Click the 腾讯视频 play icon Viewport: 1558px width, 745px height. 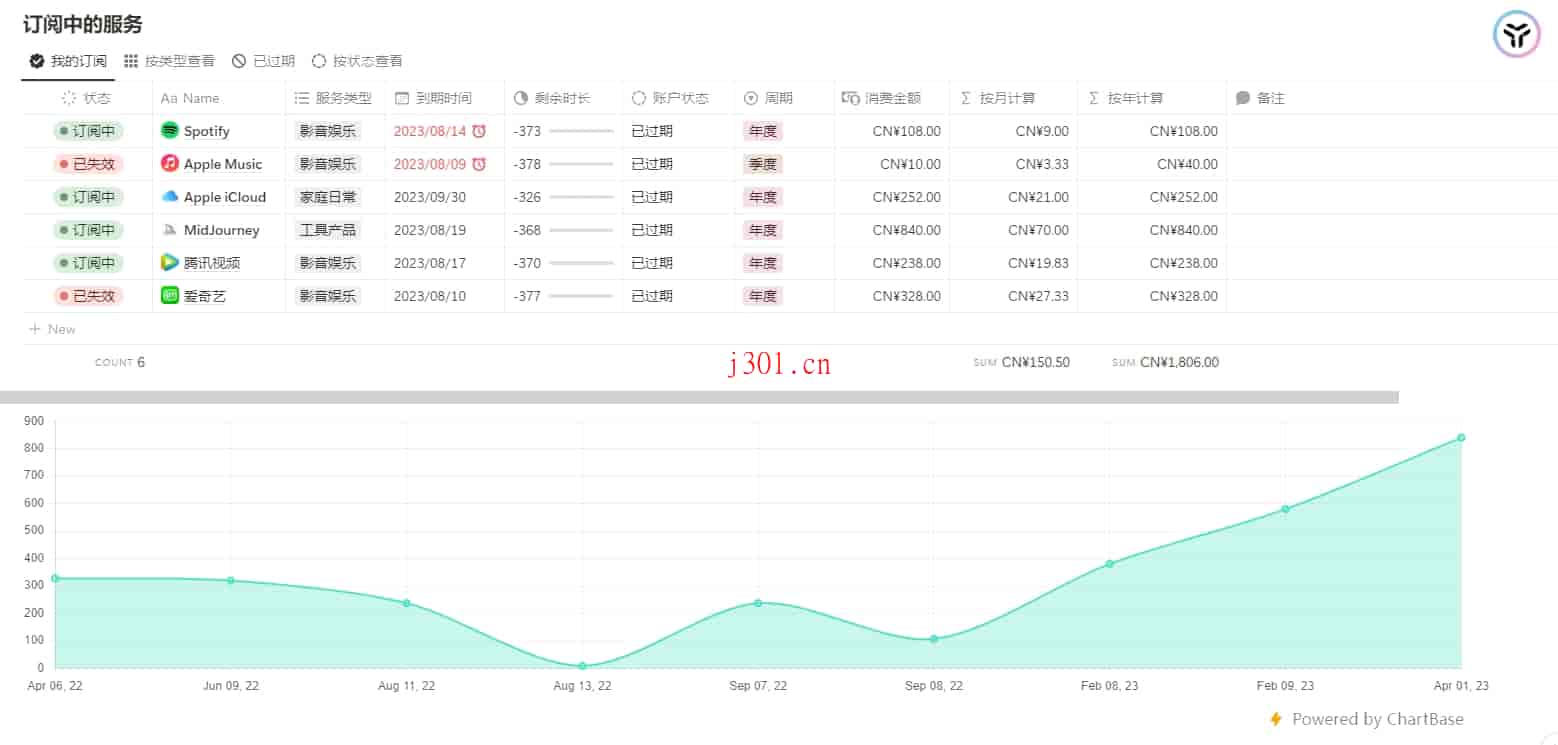tap(170, 263)
